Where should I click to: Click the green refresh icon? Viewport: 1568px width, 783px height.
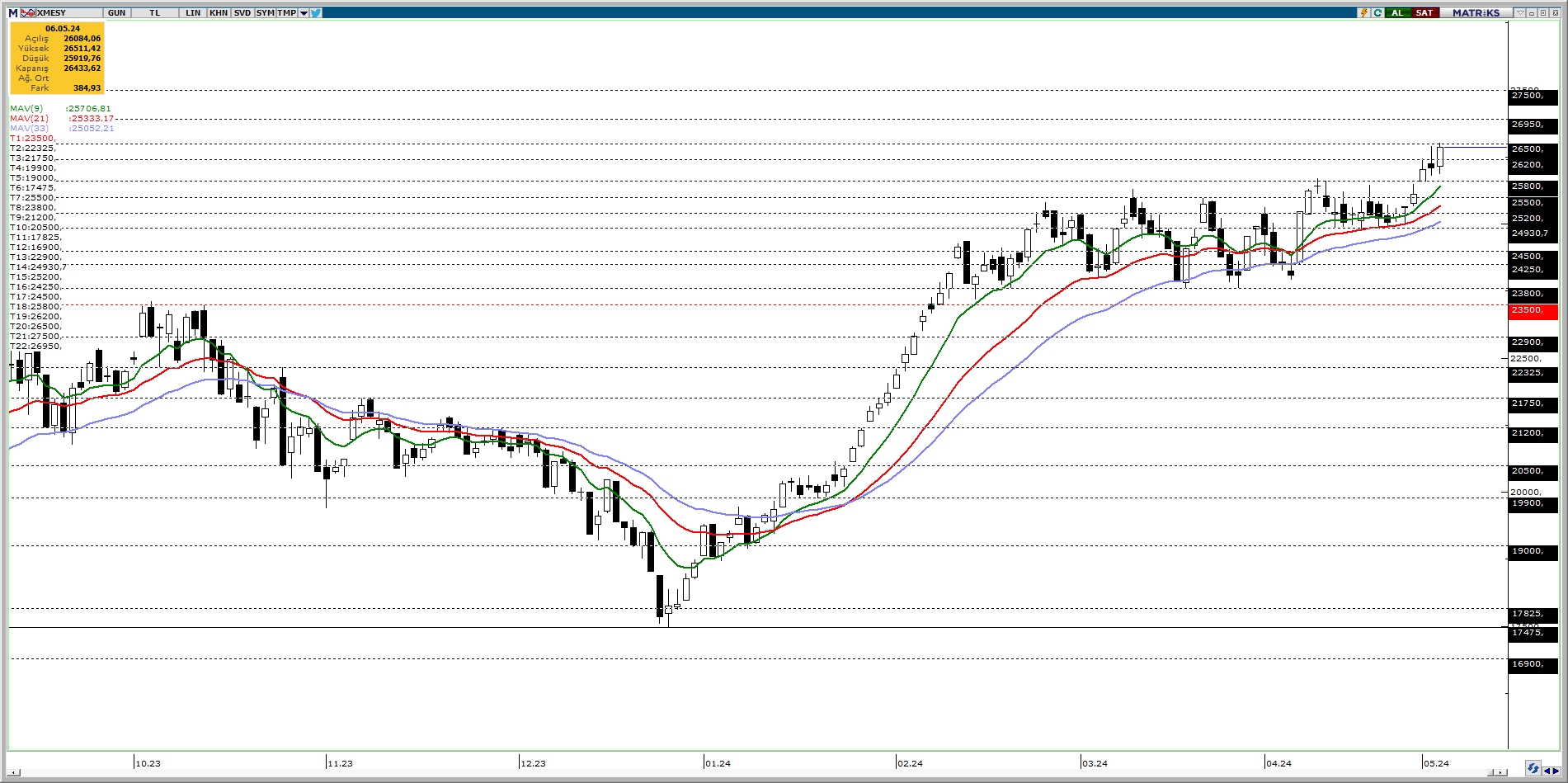(1377, 12)
